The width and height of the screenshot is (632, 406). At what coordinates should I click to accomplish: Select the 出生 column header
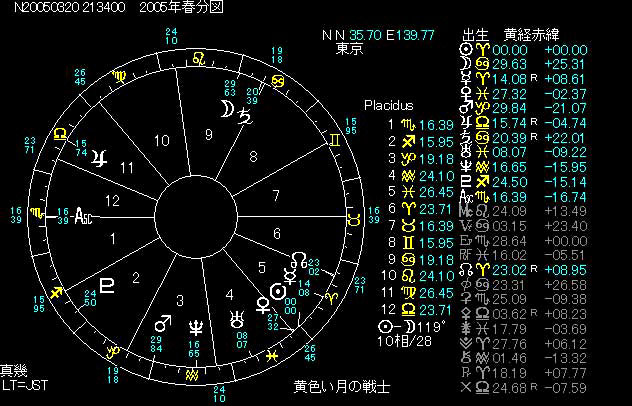tap(476, 34)
